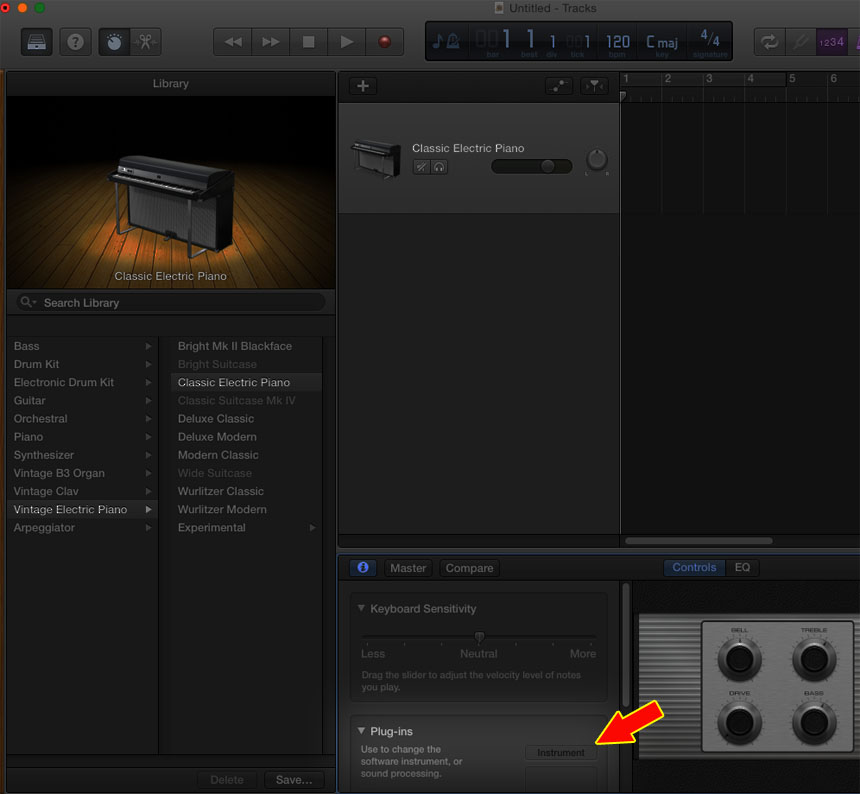Toggle headphone solo on Classic Electric Piano

[x=439, y=167]
